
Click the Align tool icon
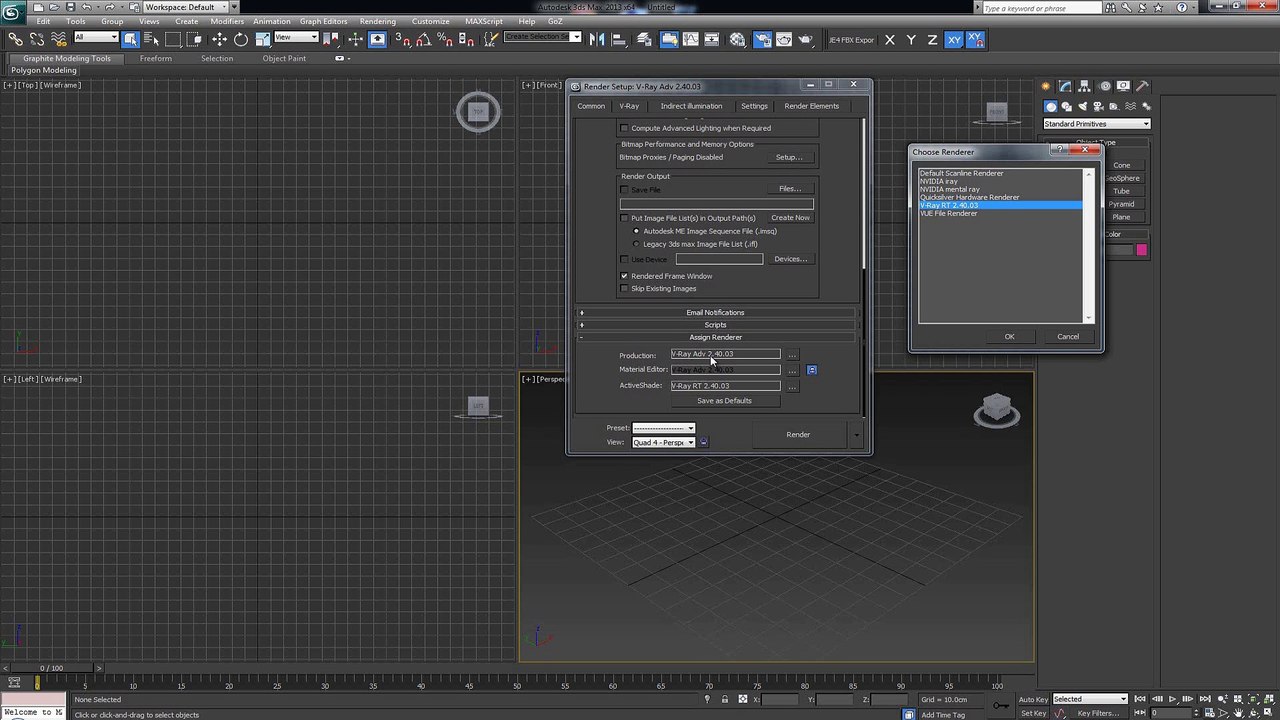pos(619,39)
